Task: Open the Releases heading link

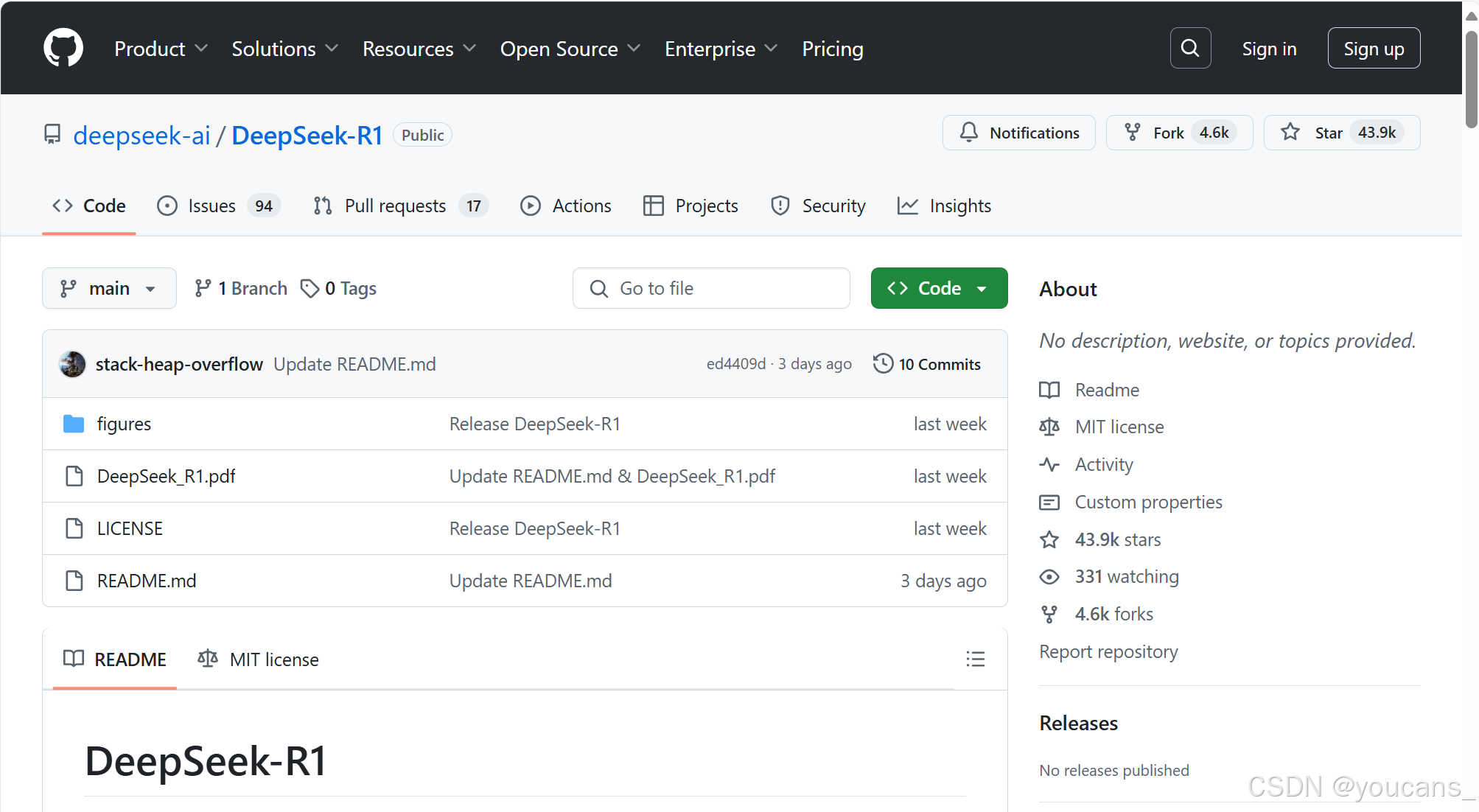Action: (x=1078, y=723)
